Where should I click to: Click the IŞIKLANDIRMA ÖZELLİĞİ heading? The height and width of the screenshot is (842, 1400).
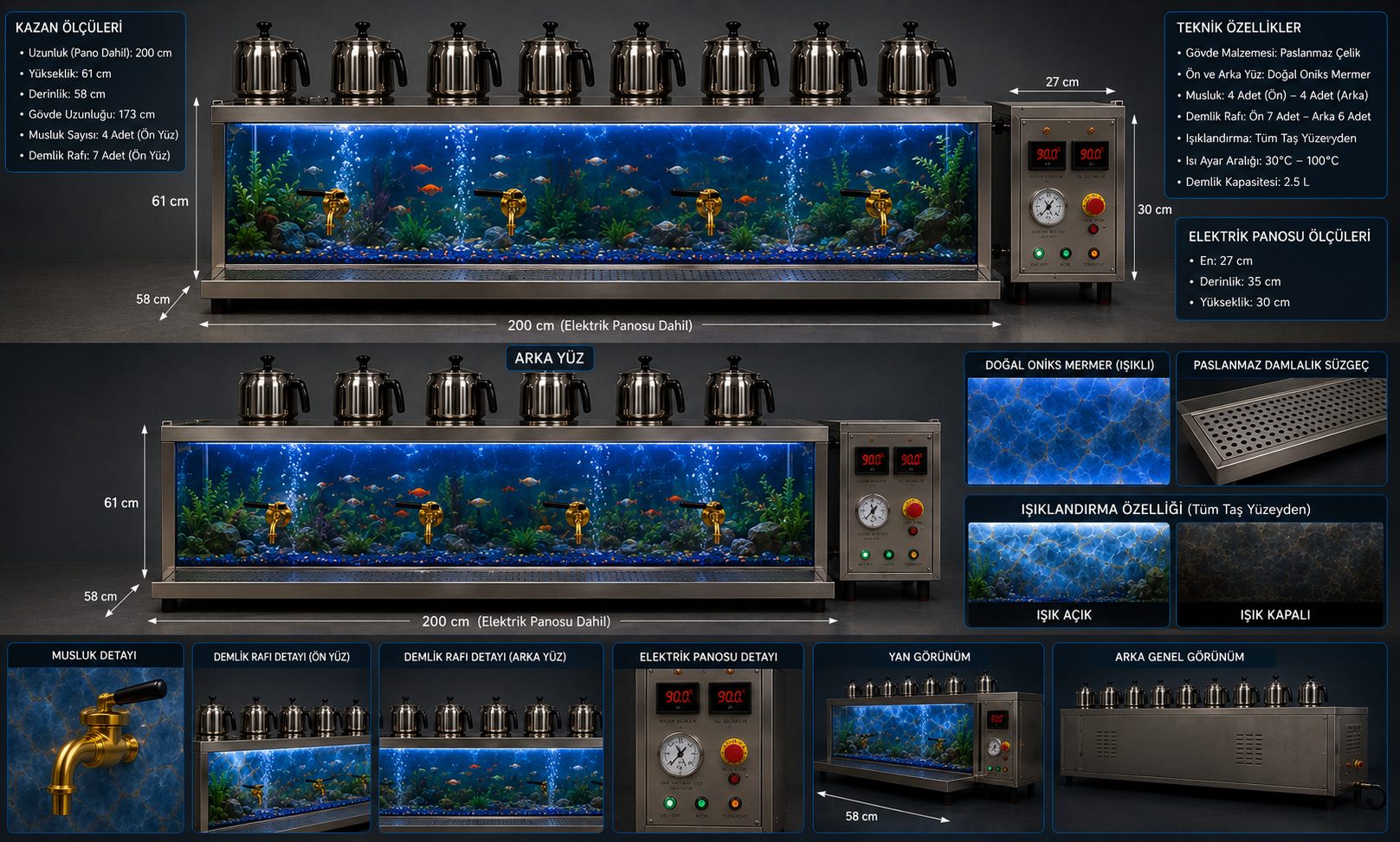(1101, 509)
